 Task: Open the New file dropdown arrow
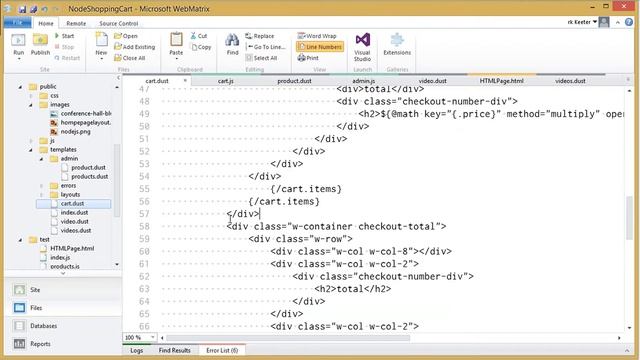(x=101, y=59)
